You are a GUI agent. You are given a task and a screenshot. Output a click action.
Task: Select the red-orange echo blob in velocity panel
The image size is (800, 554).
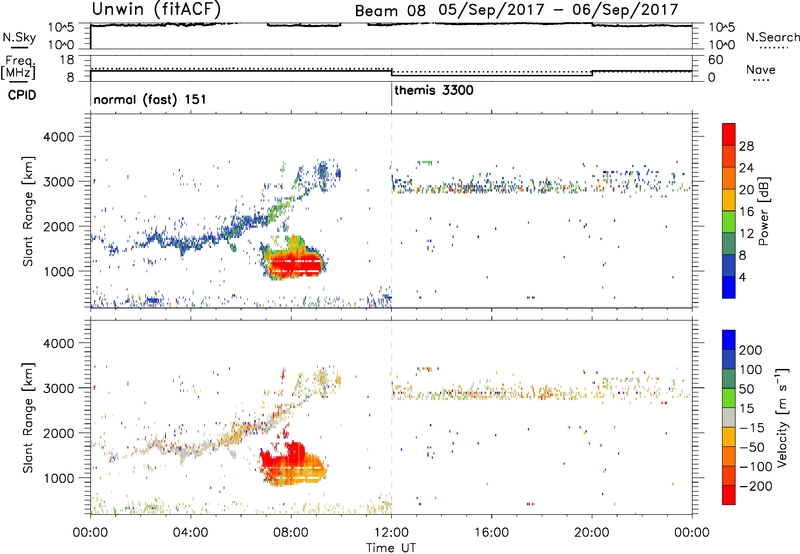[x=292, y=465]
